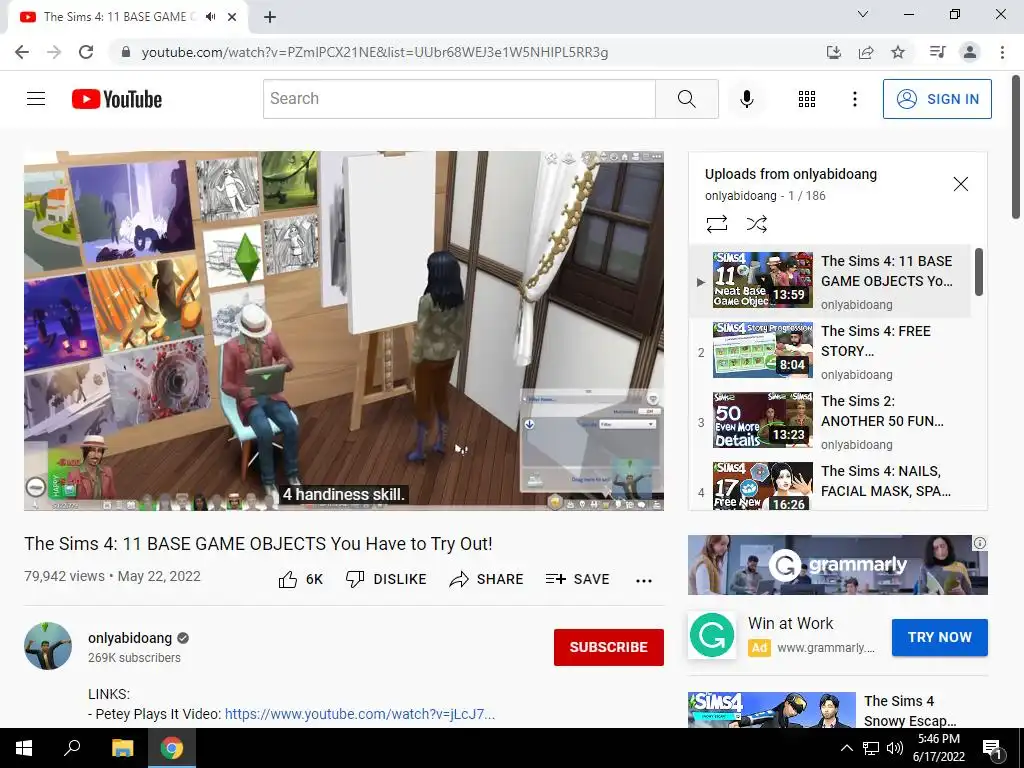Image resolution: width=1024 pixels, height=768 pixels.
Task: Open 'Uploads from onlyabidoang' playlist title
Action: (x=791, y=174)
